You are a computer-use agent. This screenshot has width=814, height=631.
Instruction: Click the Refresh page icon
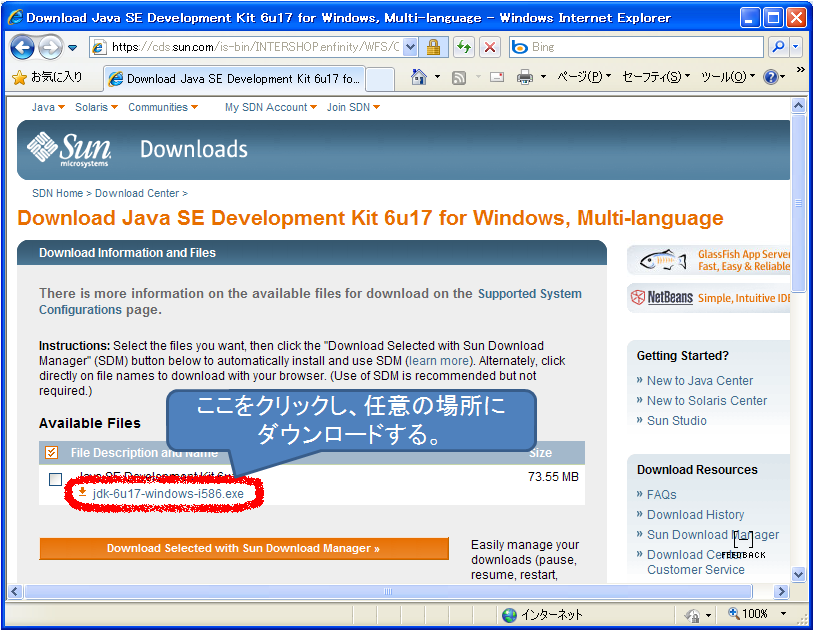(464, 47)
